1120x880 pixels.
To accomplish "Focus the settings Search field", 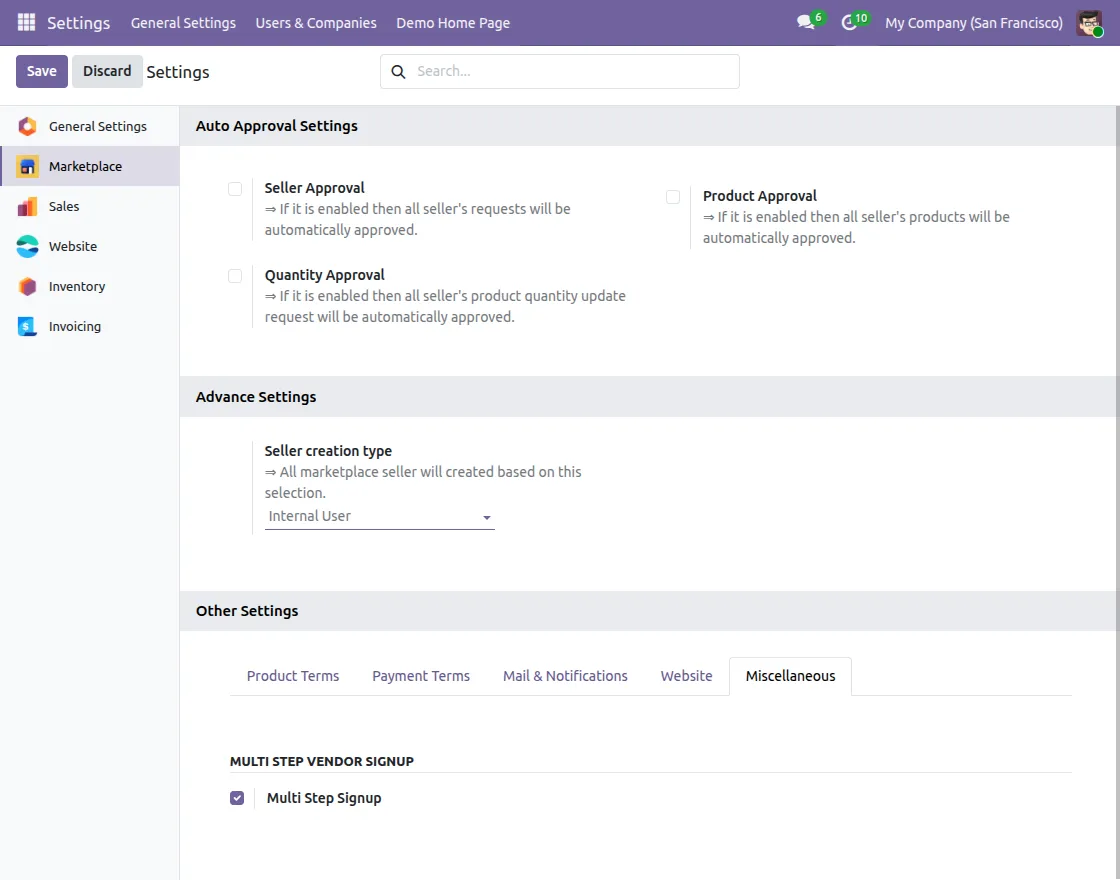I will tap(559, 71).
